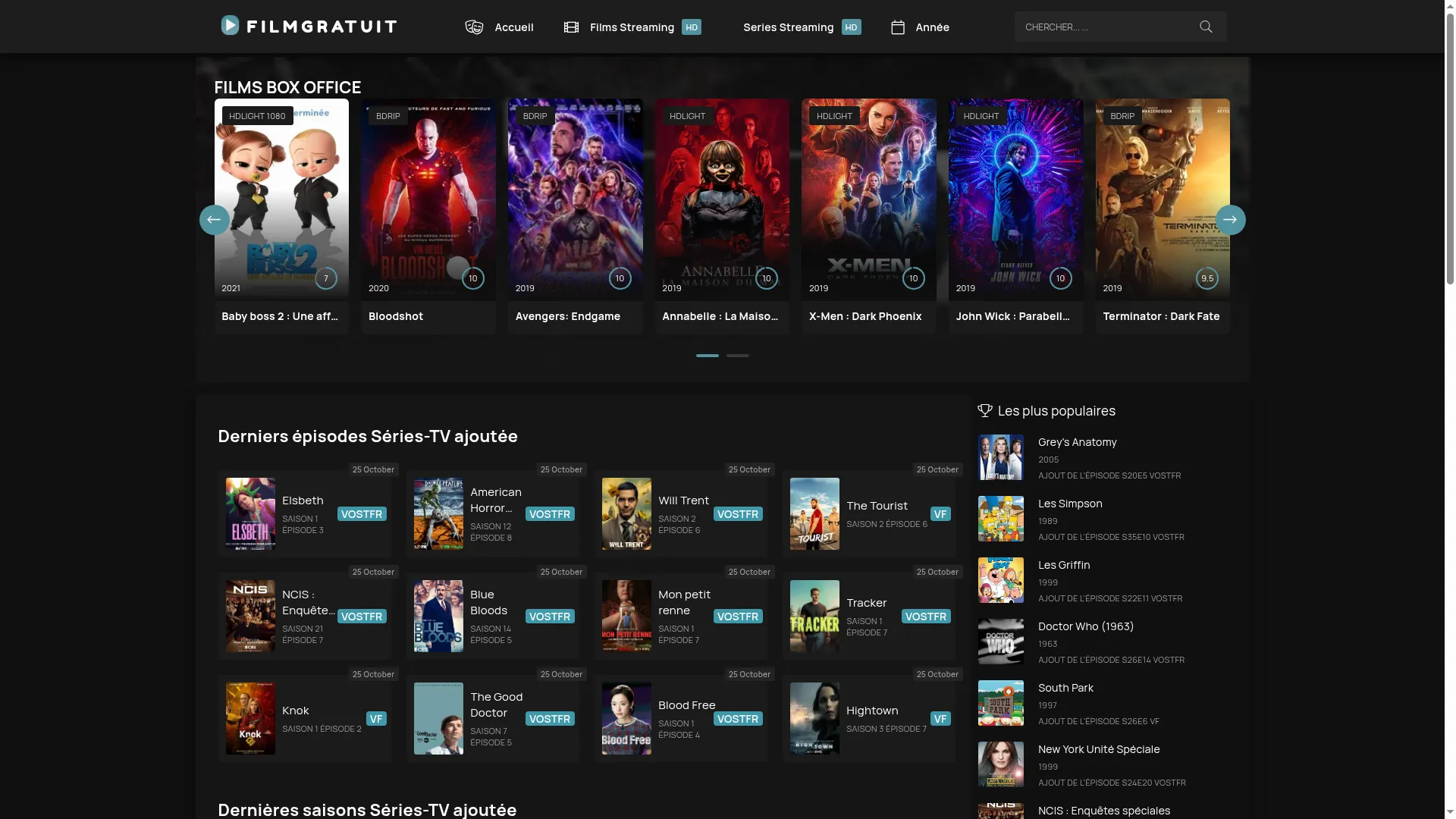The height and width of the screenshot is (819, 1456).
Task: Advance carousel with the right arrow
Action: (x=1230, y=220)
